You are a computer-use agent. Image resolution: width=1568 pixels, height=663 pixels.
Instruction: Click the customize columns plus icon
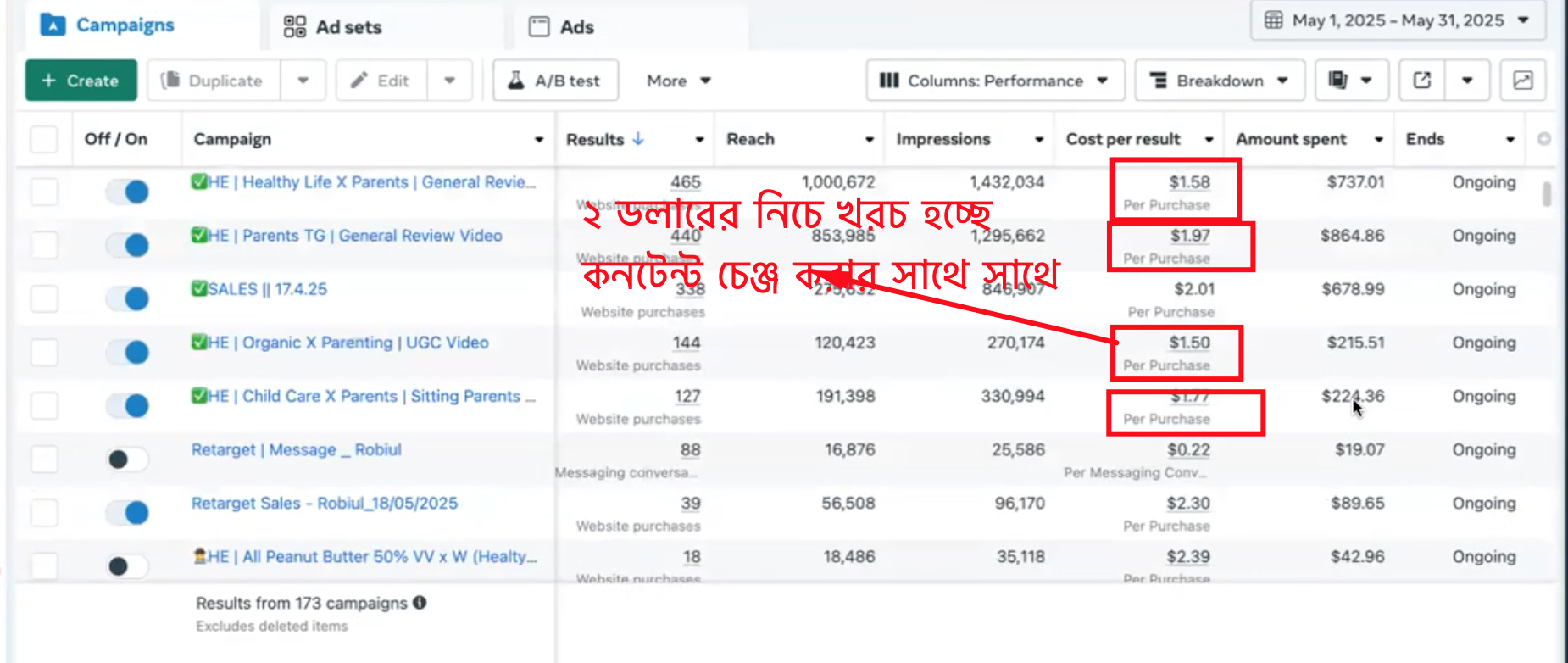pos(1543,139)
